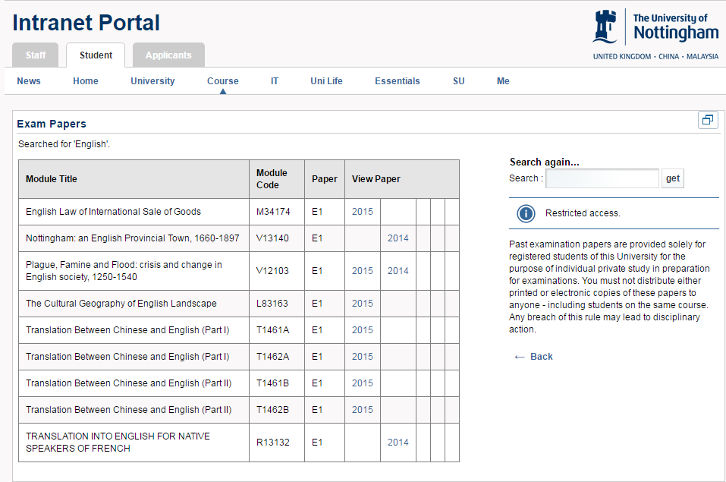The height and width of the screenshot is (482, 726).
Task: Open the News menu item
Action: [x=29, y=81]
